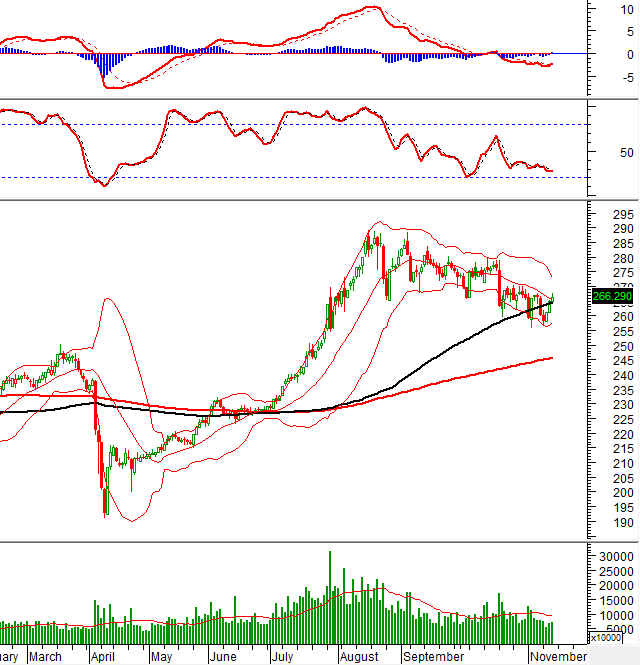The height and width of the screenshot is (665, 640).
Task: Select the August label on time axis
Action: click(x=358, y=657)
